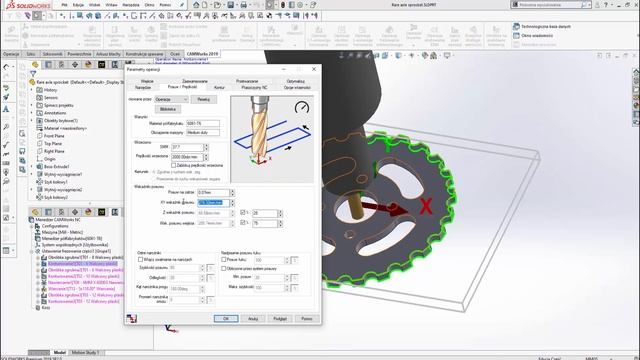Select first tab icon of upper manager panel
Screen dimensions: 640x360
coord(35,64)
